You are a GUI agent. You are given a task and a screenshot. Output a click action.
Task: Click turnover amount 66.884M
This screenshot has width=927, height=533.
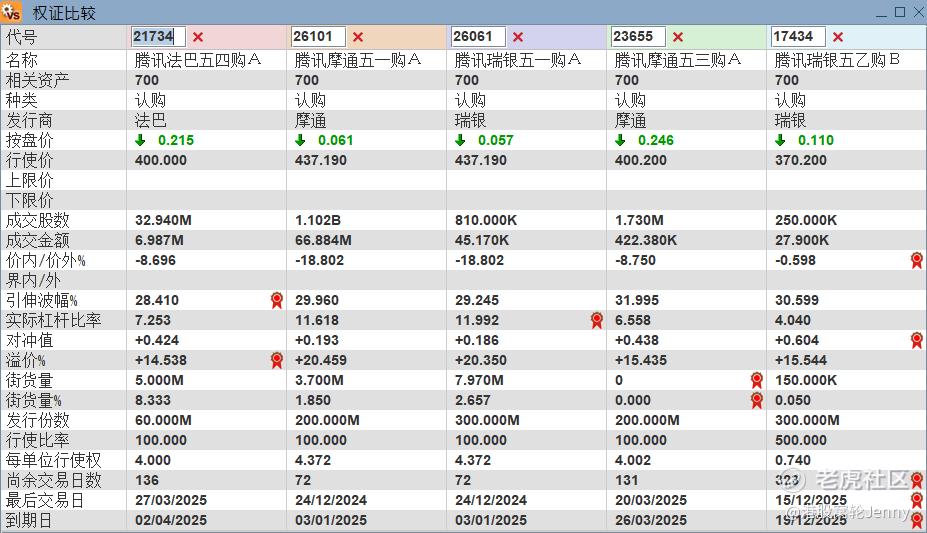click(x=323, y=240)
